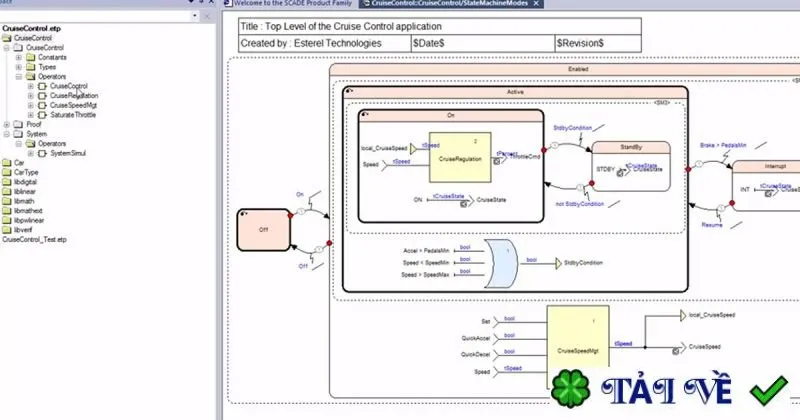Click the libmath library folder icon
800x420 pixels.
click(6, 201)
